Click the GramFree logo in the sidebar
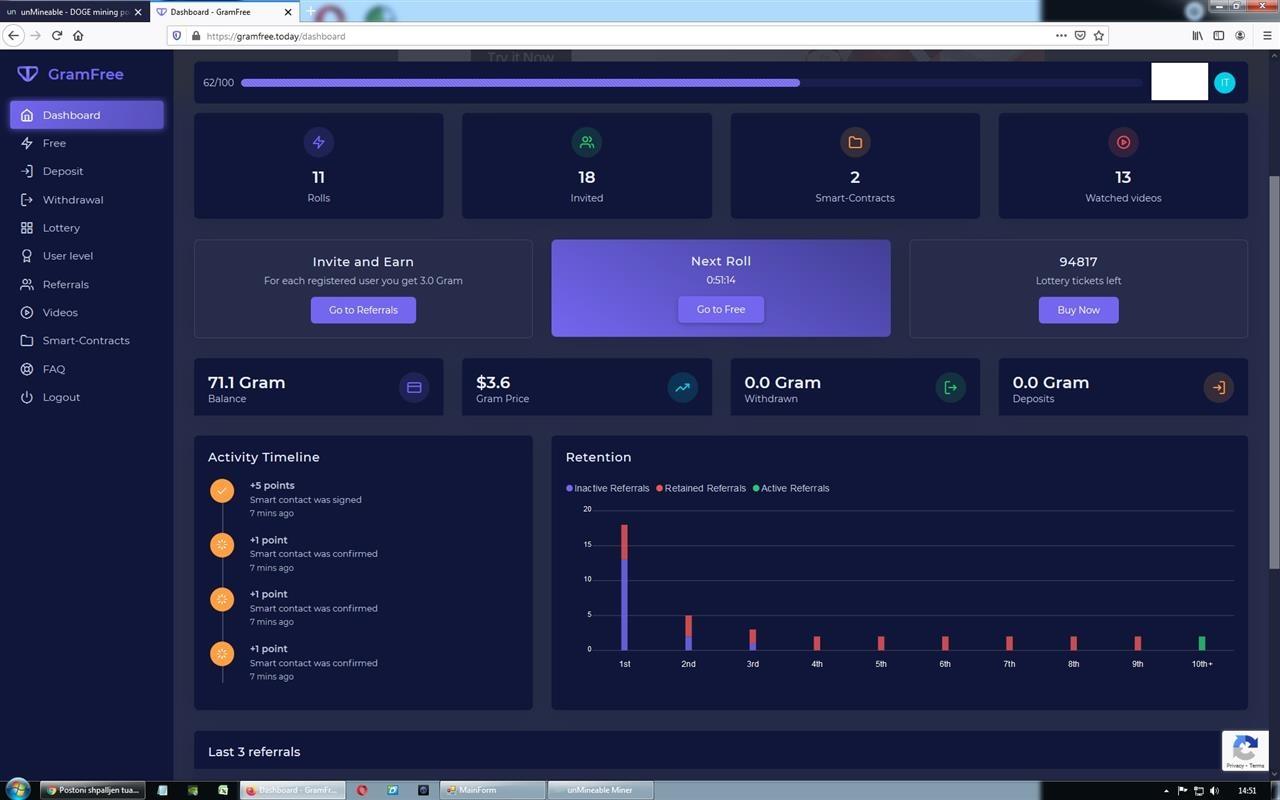This screenshot has width=1280, height=800. pyautogui.click(x=71, y=74)
